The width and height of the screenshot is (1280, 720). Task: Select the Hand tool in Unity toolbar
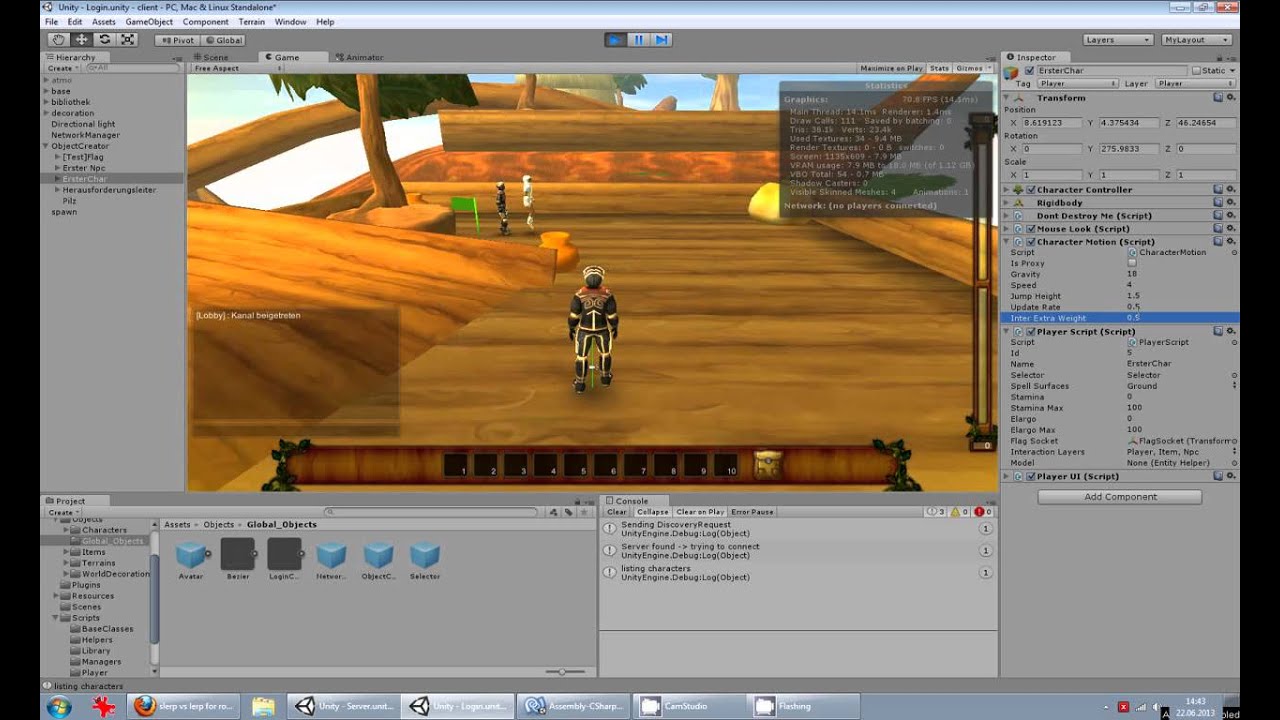(x=59, y=40)
